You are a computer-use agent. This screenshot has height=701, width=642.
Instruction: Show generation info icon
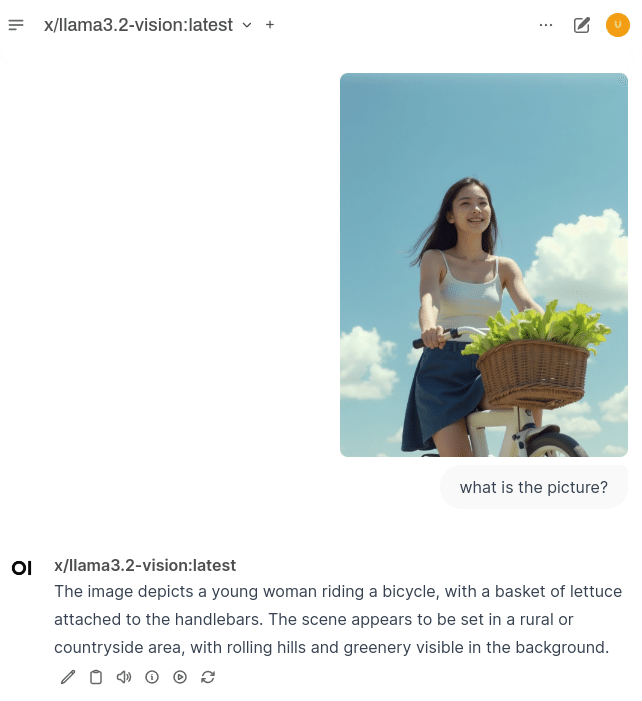point(152,677)
